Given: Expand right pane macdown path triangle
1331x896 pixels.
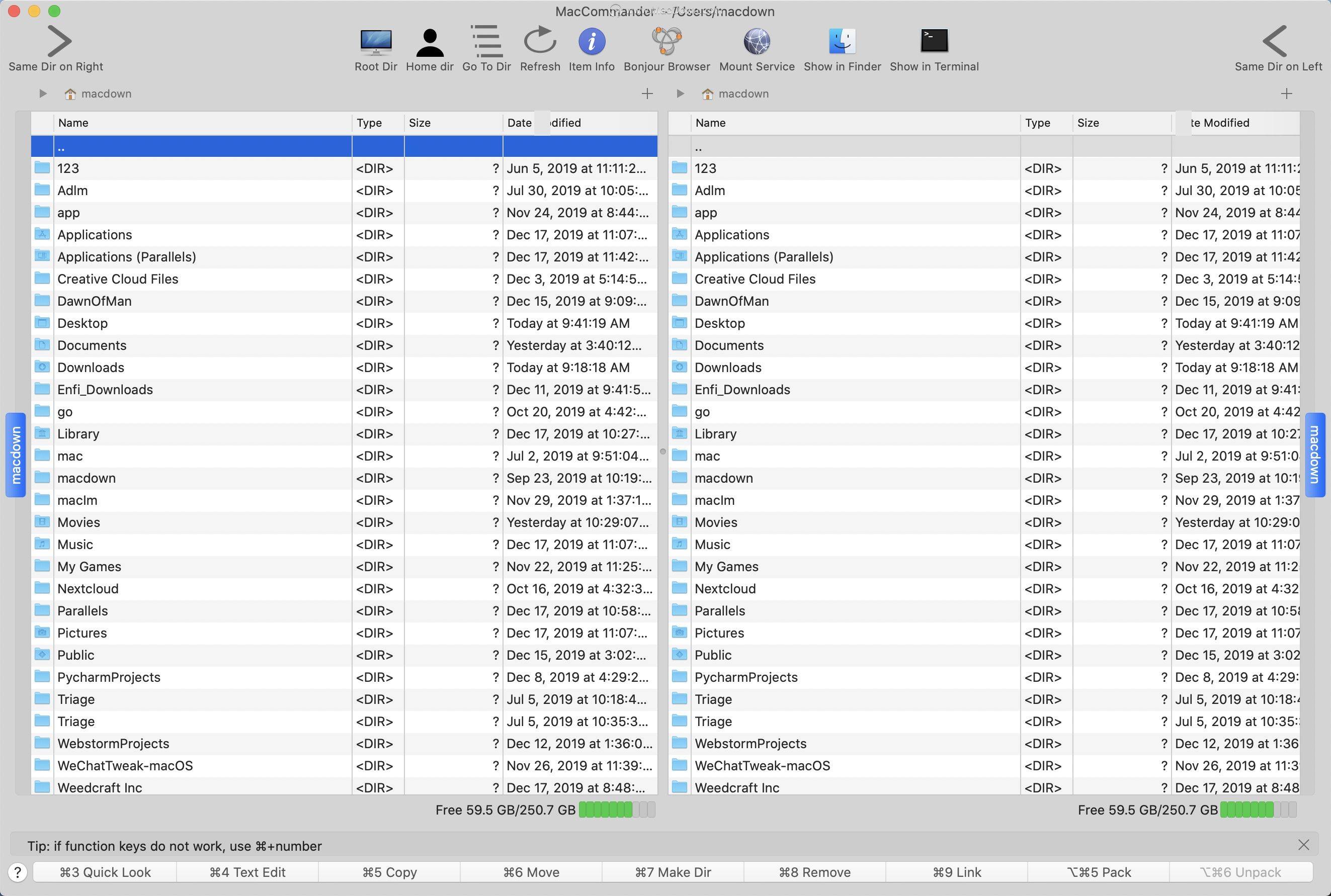Looking at the screenshot, I should [680, 94].
